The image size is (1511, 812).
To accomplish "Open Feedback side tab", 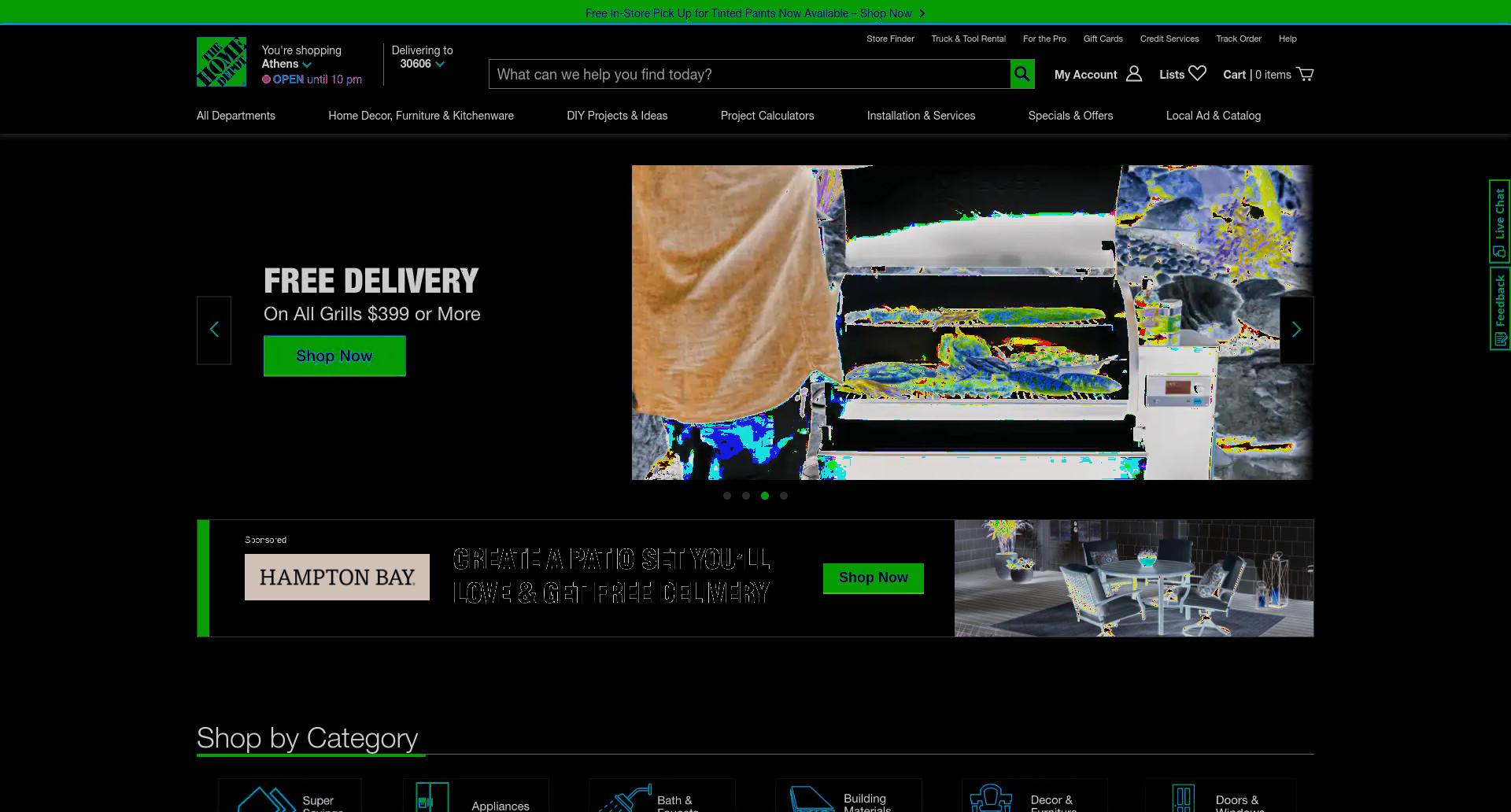I will 1499,308.
